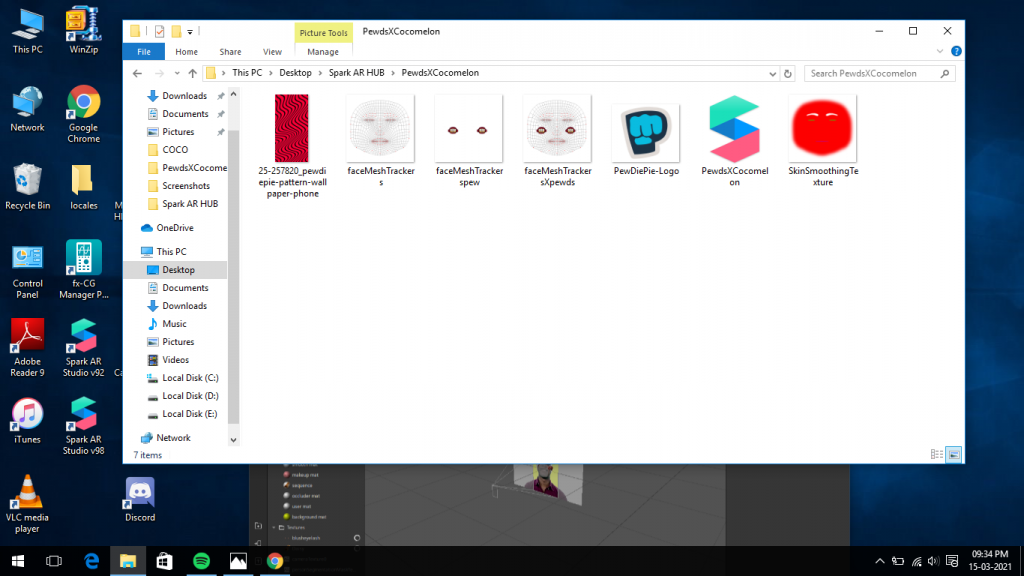Open the File ribbon tab
This screenshot has height=576, width=1024.
[x=144, y=52]
